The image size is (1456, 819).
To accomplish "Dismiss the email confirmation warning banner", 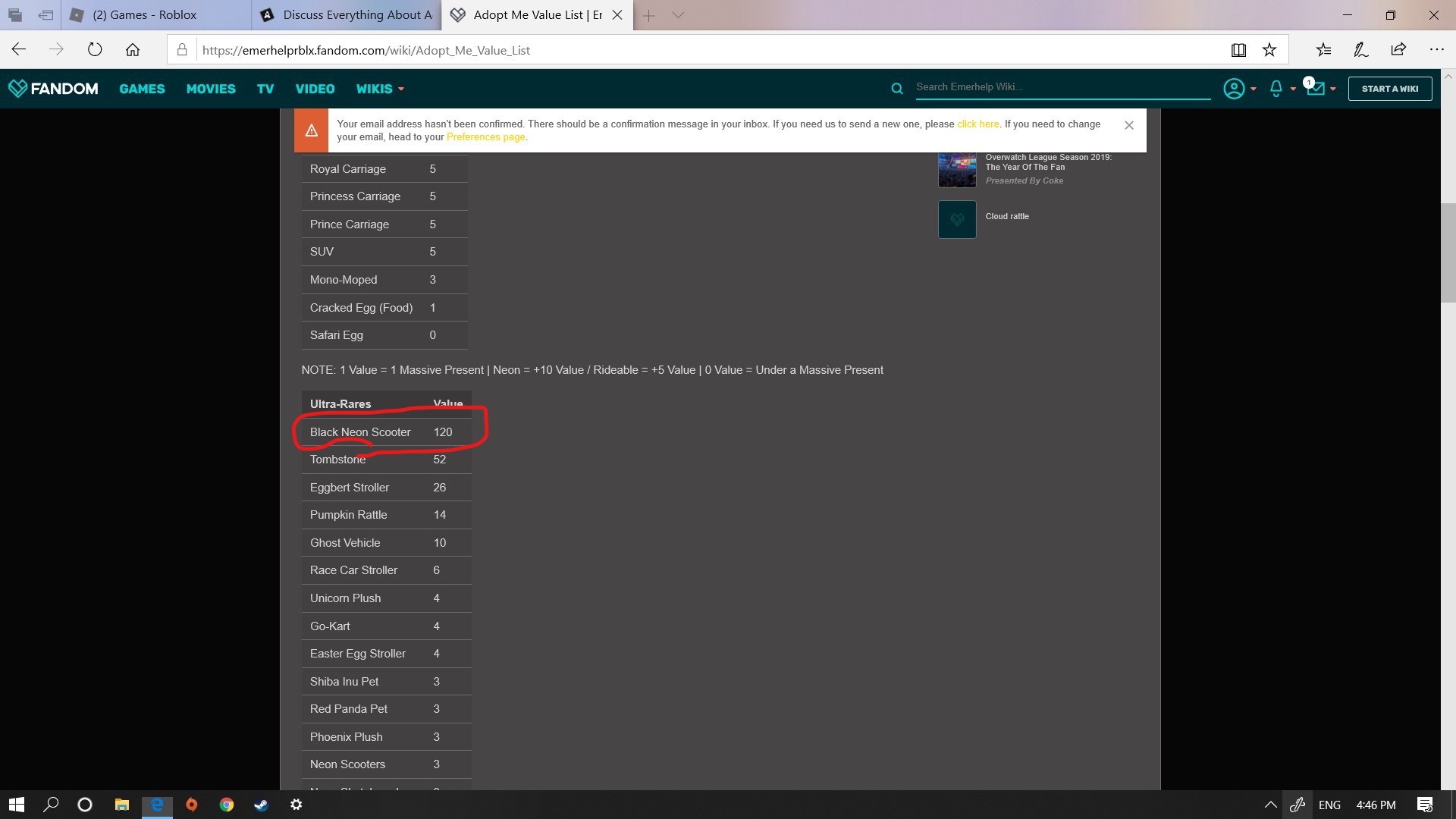I will [1129, 125].
